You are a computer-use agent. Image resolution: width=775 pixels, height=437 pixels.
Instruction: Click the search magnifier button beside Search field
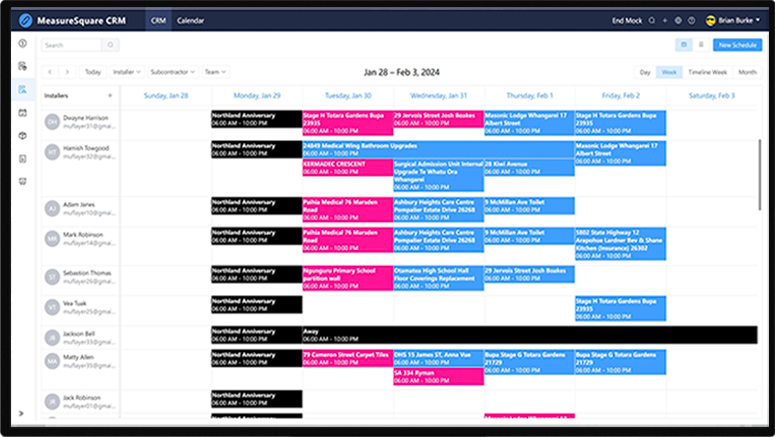pos(110,45)
